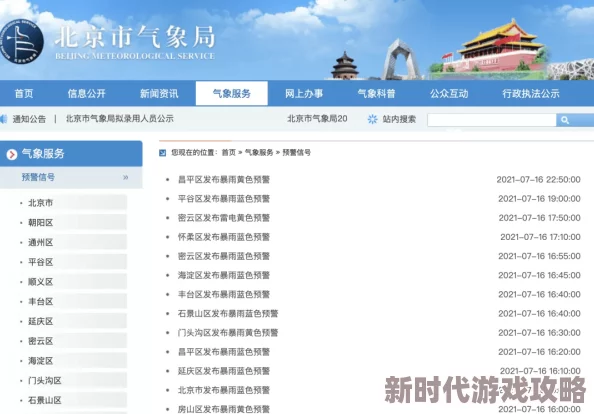Click timestamp 2021-07-16 16:45:00

click(539, 275)
